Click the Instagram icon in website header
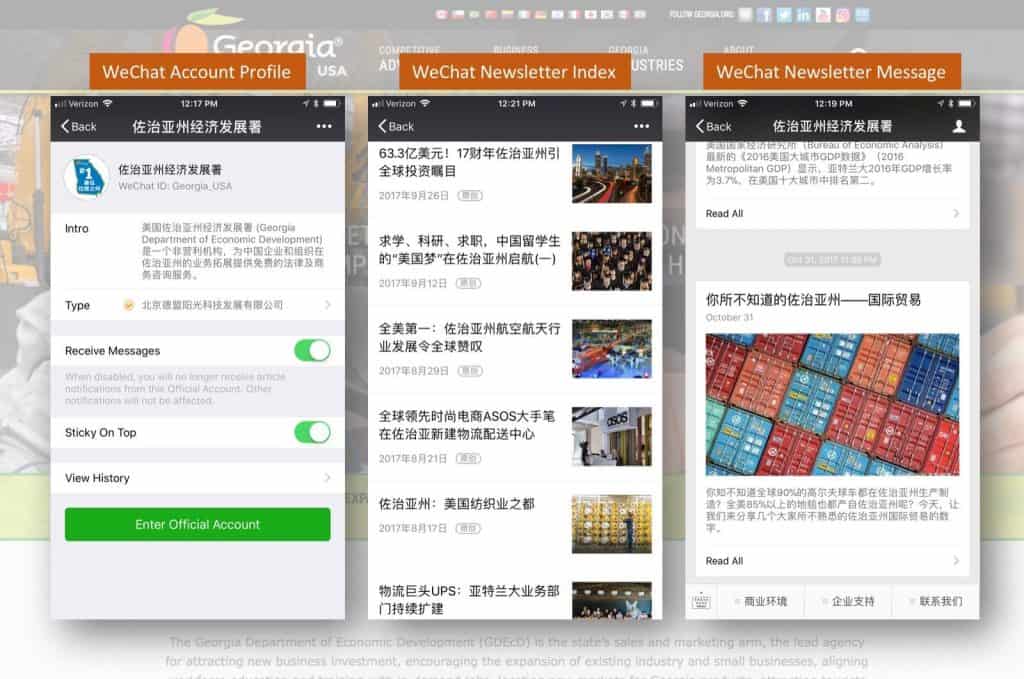The height and width of the screenshot is (679, 1024). click(842, 15)
